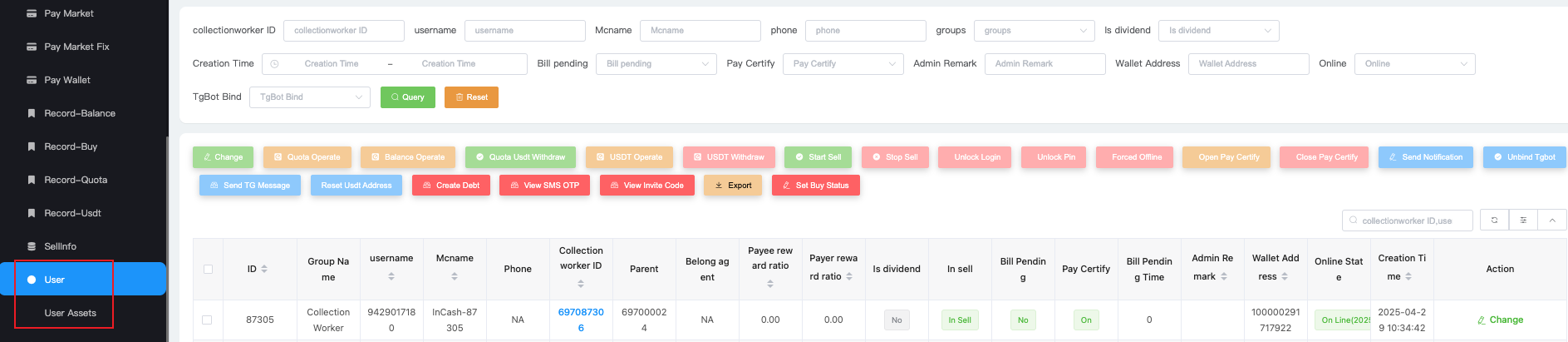This screenshot has width=1568, height=342.
Task: Sort by the Wallet Address column
Action: tap(1285, 276)
